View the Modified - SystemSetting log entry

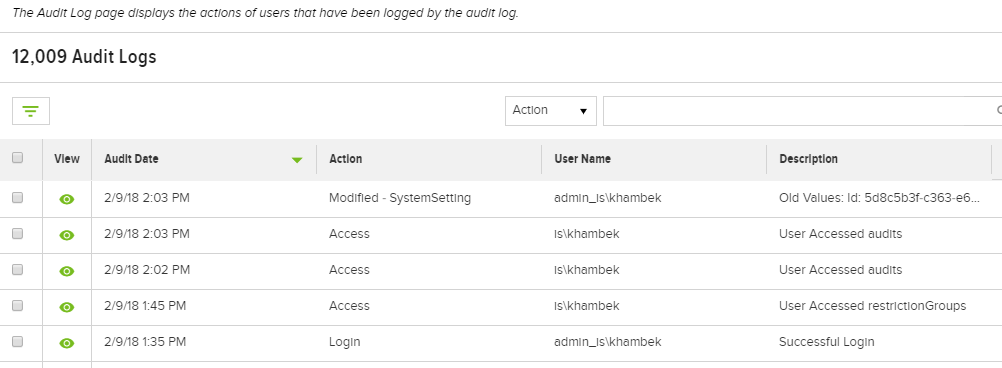pos(66,199)
